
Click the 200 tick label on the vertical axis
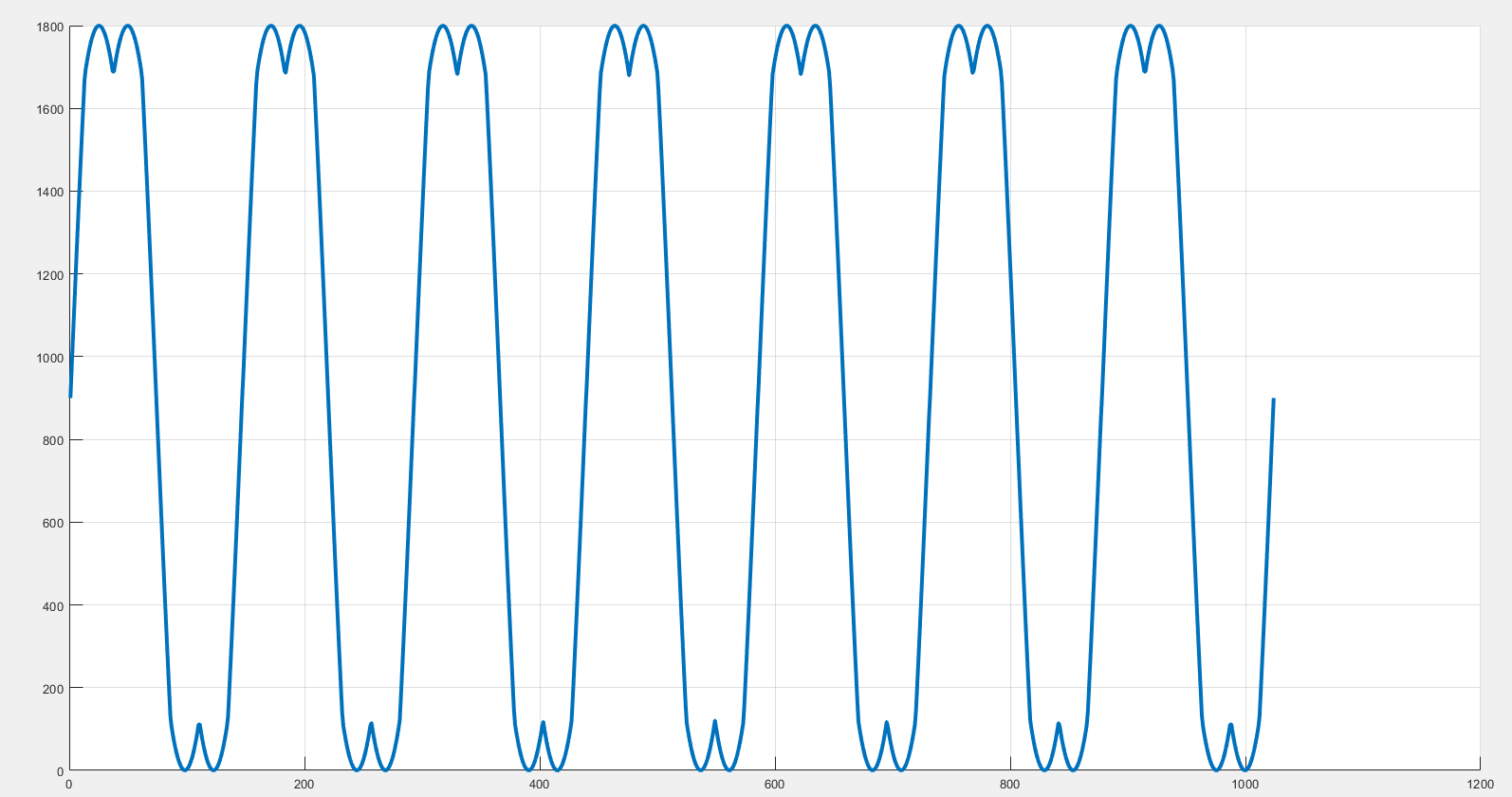tap(53, 688)
